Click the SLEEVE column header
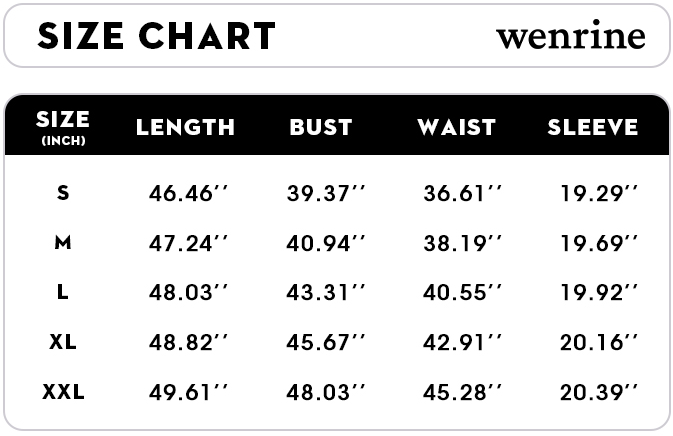Viewport: 673px width, 436px height. (x=592, y=127)
